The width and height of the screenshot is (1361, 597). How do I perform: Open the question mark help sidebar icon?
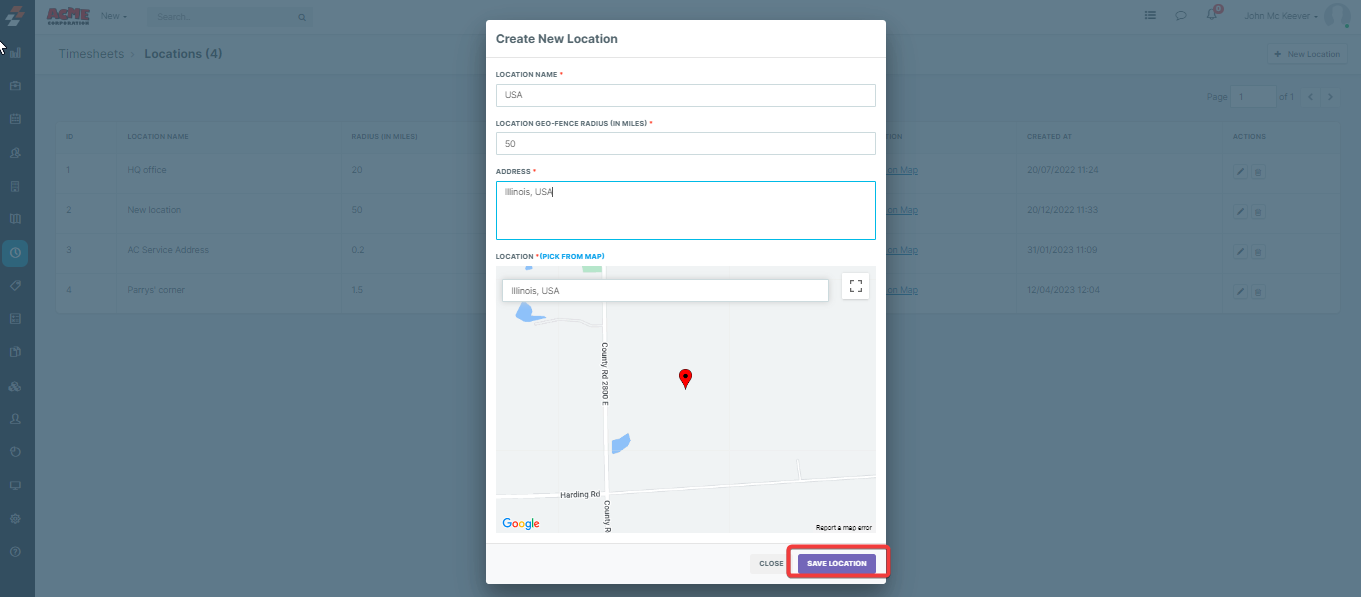click(15, 552)
